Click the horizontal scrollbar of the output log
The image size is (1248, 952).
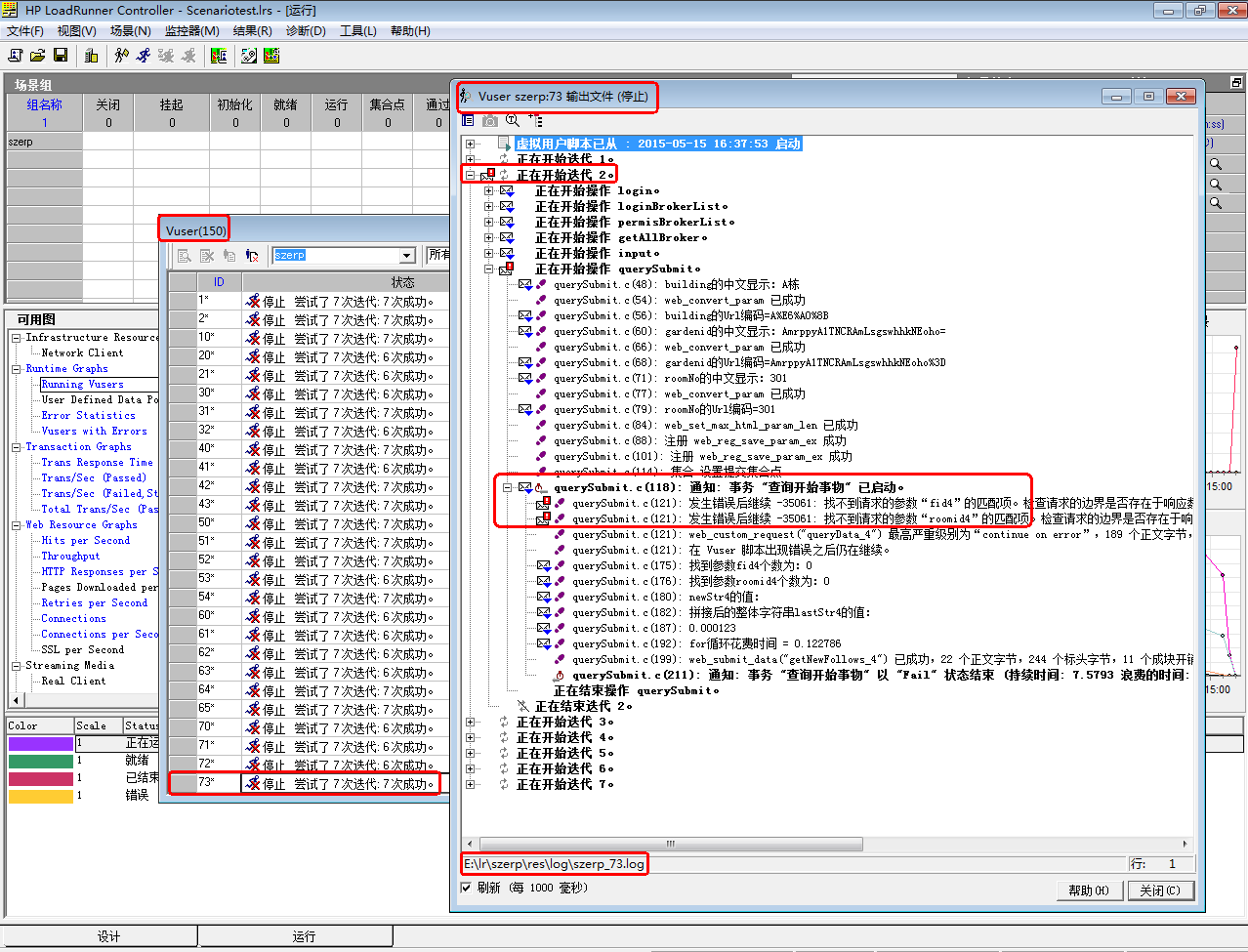670,844
